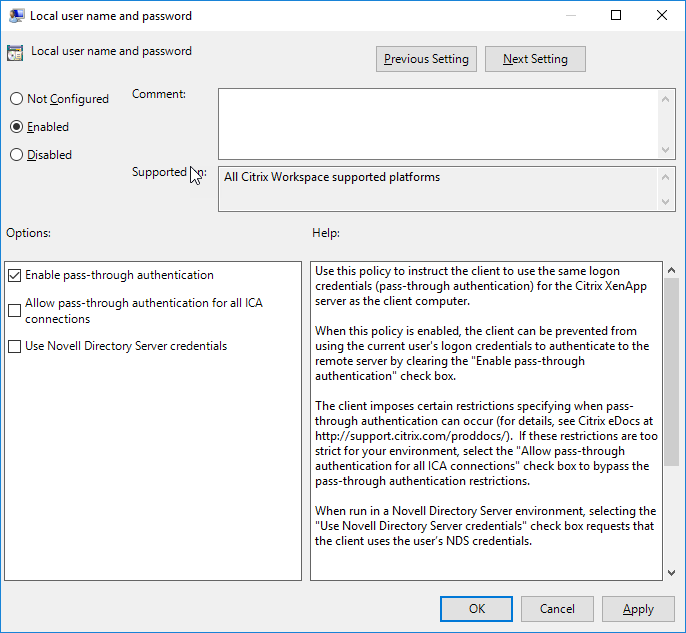
Task: Cancel the policy dialog
Action: click(x=557, y=608)
